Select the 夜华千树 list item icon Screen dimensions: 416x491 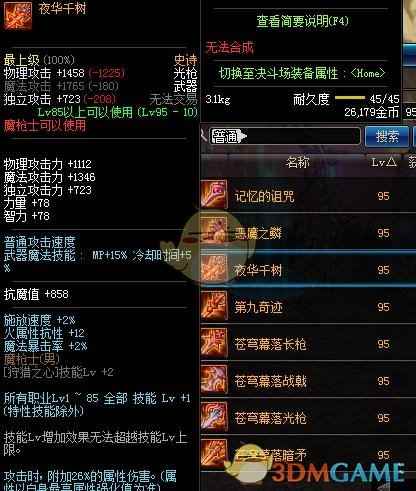(214, 268)
